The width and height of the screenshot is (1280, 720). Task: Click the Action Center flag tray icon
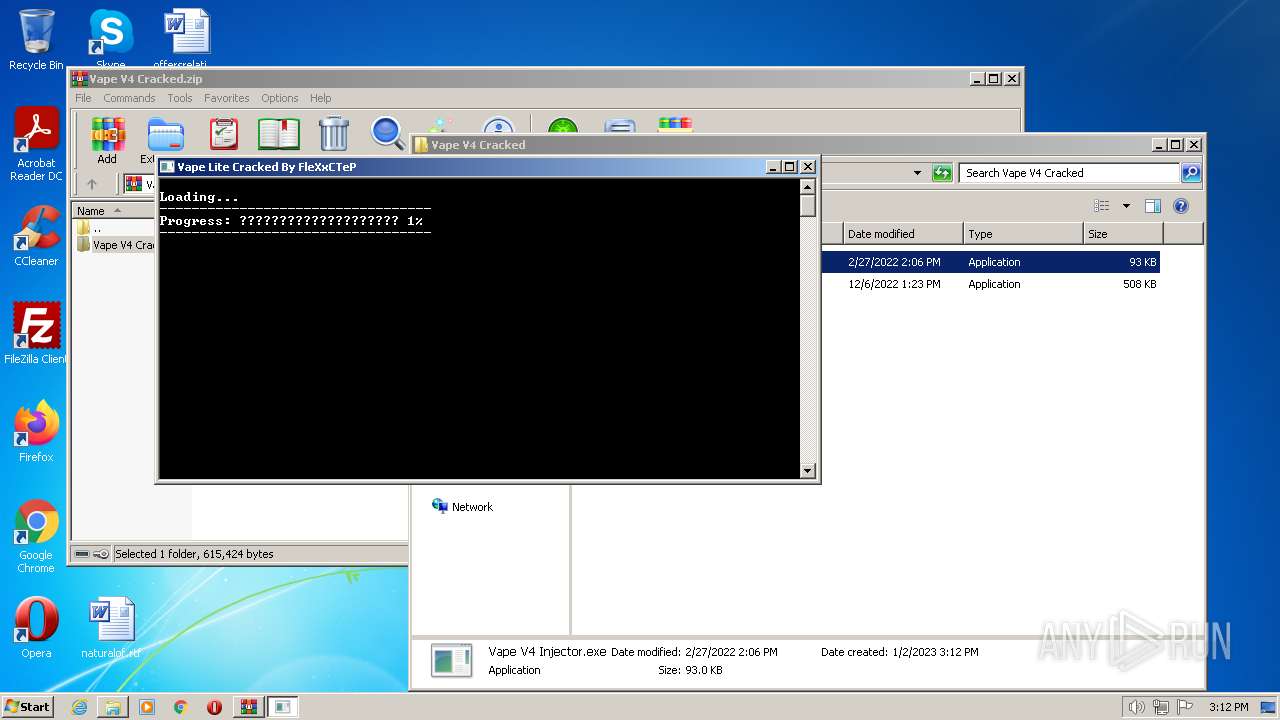tap(1185, 707)
